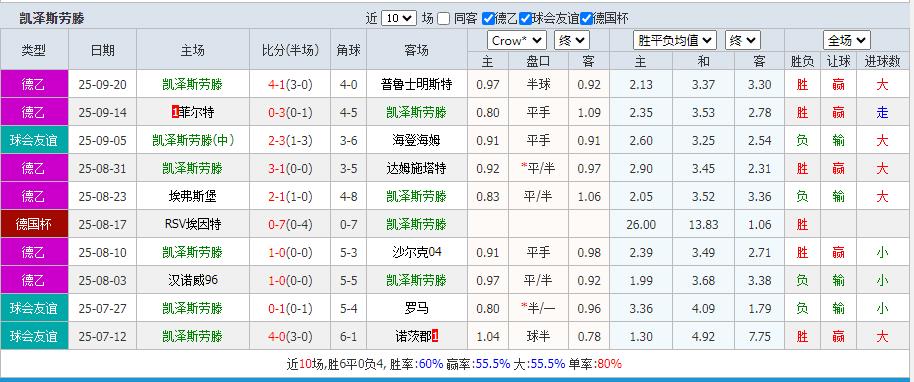The image size is (914, 382).
Task: Click the win rate 60% in summary
Action: (431, 364)
